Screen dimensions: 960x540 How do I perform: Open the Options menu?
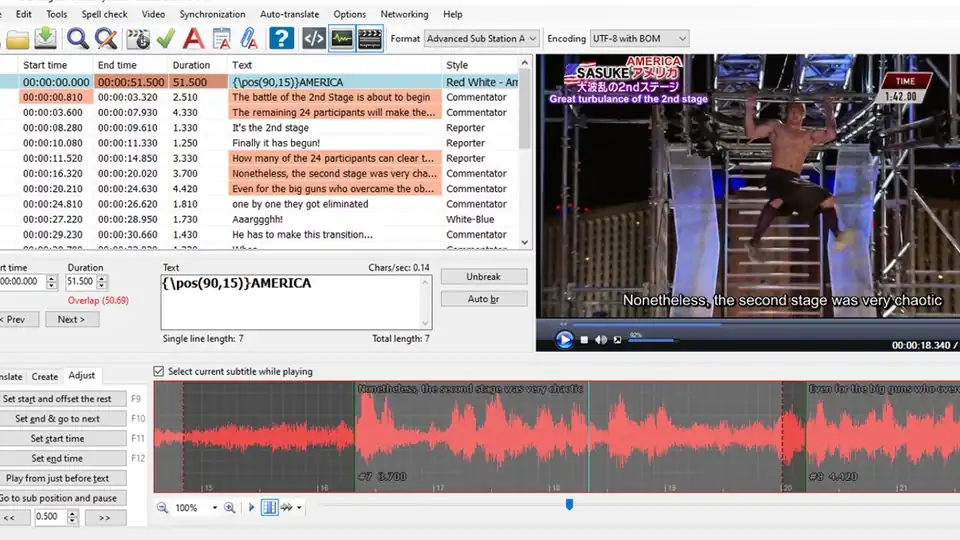coord(350,13)
